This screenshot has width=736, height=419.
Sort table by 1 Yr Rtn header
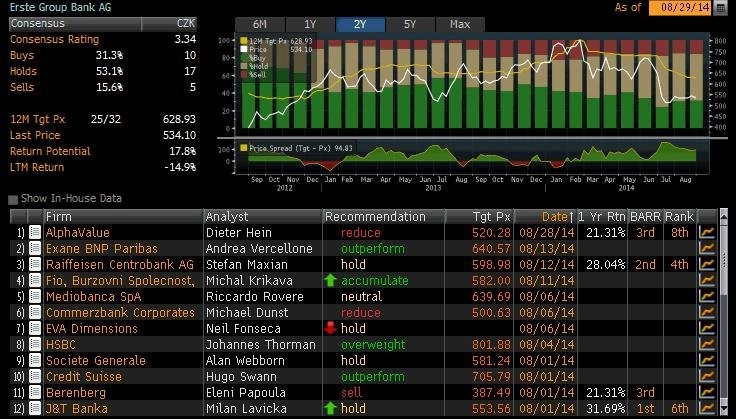(602, 216)
